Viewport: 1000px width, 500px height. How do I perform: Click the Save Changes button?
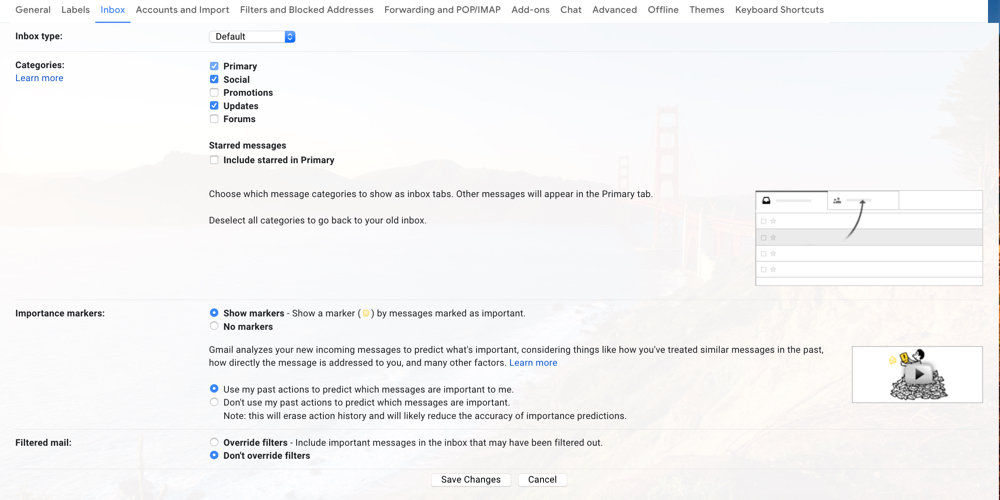(x=470, y=480)
